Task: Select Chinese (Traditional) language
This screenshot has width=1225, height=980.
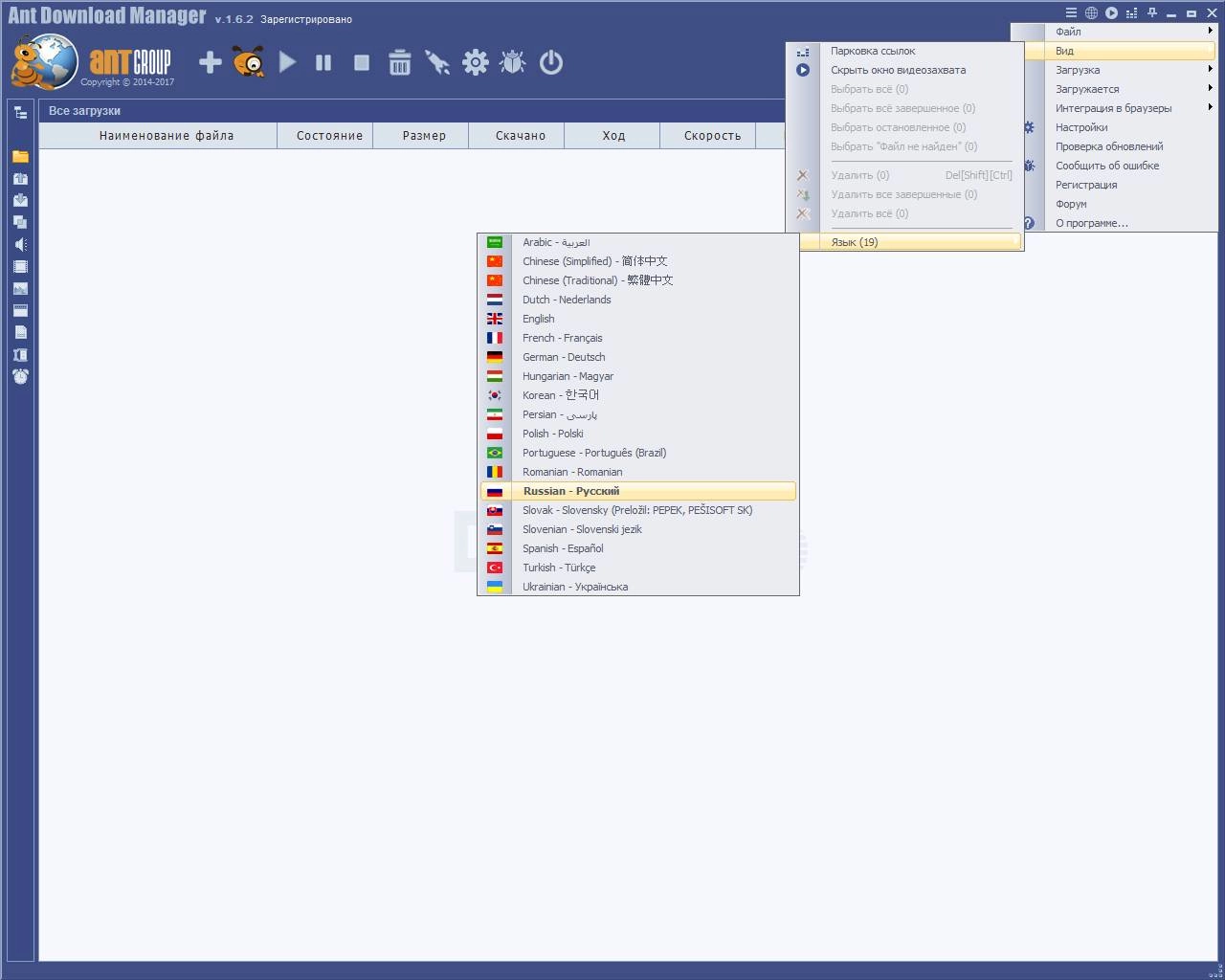Action: pyautogui.click(x=638, y=280)
